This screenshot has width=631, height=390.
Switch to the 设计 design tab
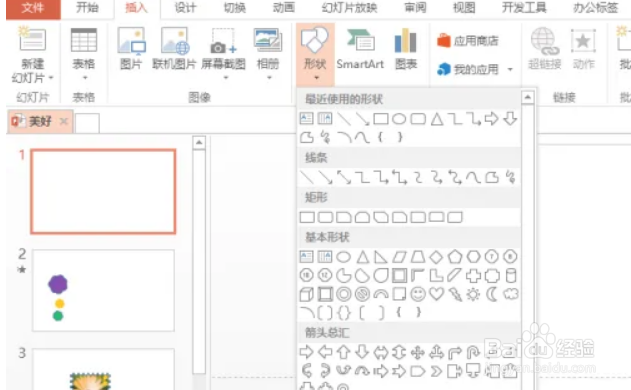point(186,8)
